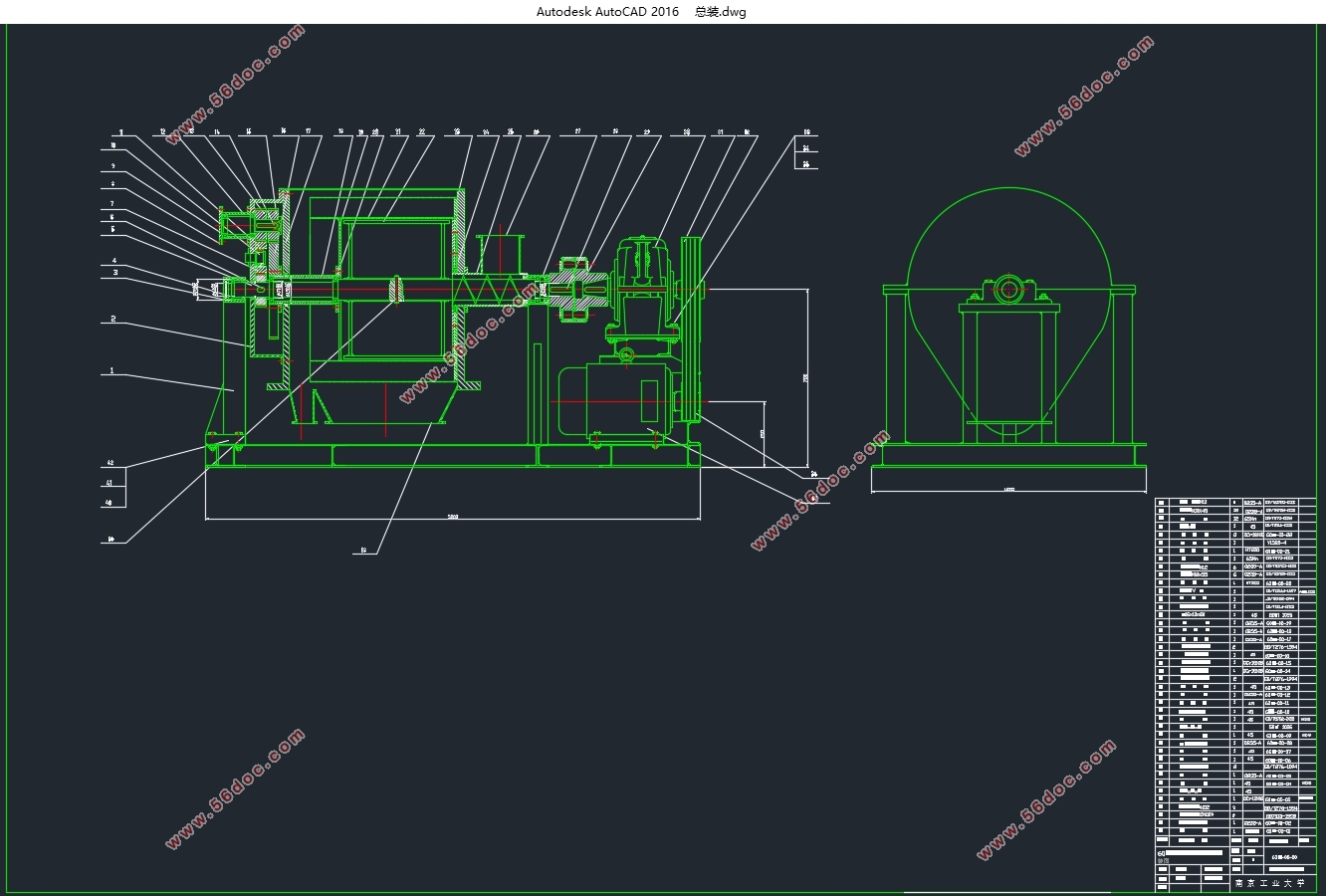Click the base frame beam under the machine

[454, 455]
